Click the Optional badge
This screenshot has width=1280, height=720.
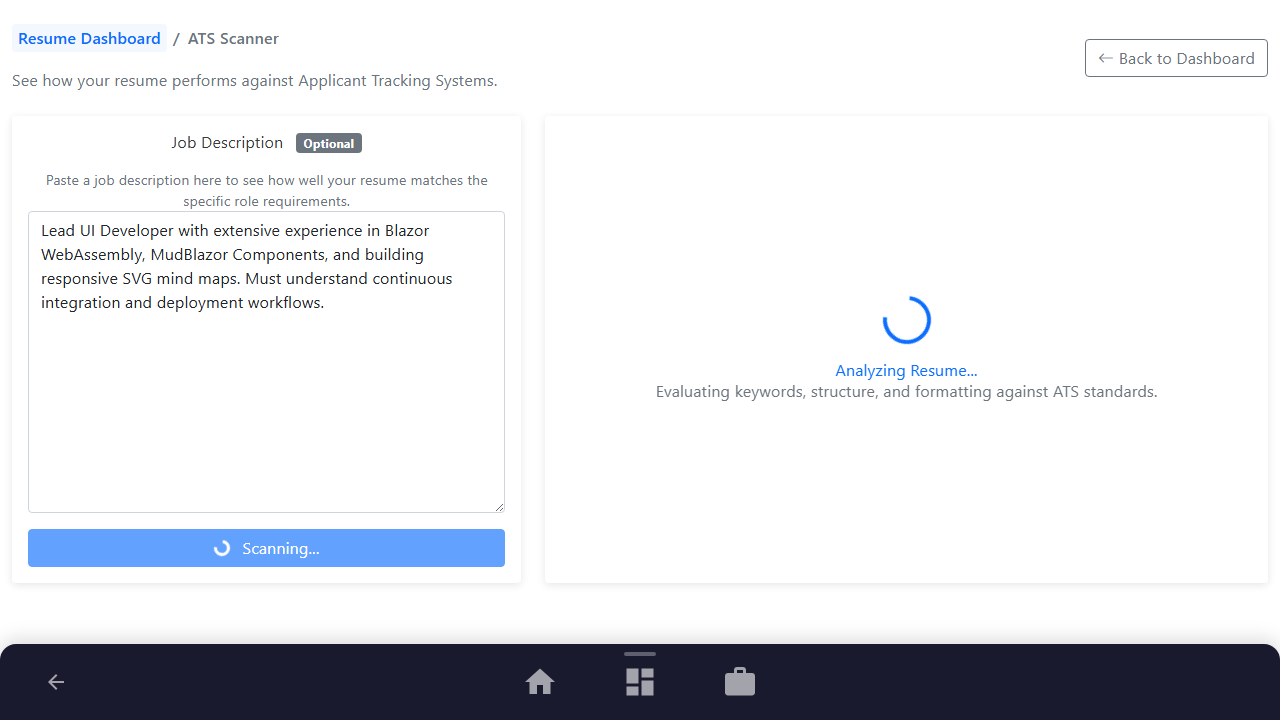point(329,143)
